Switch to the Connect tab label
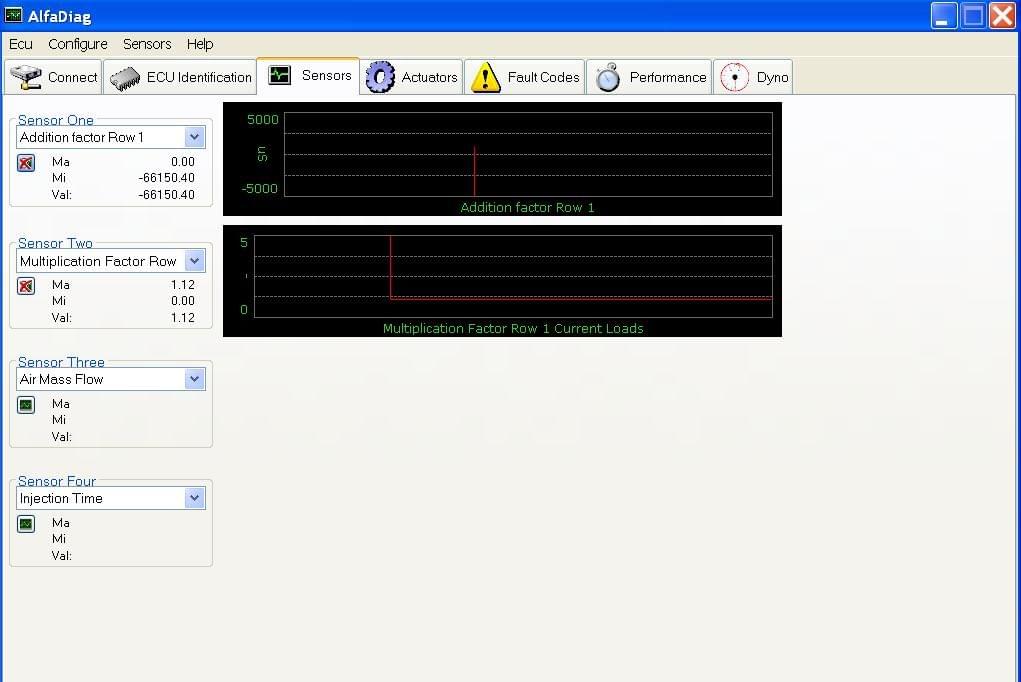 click(x=72, y=77)
